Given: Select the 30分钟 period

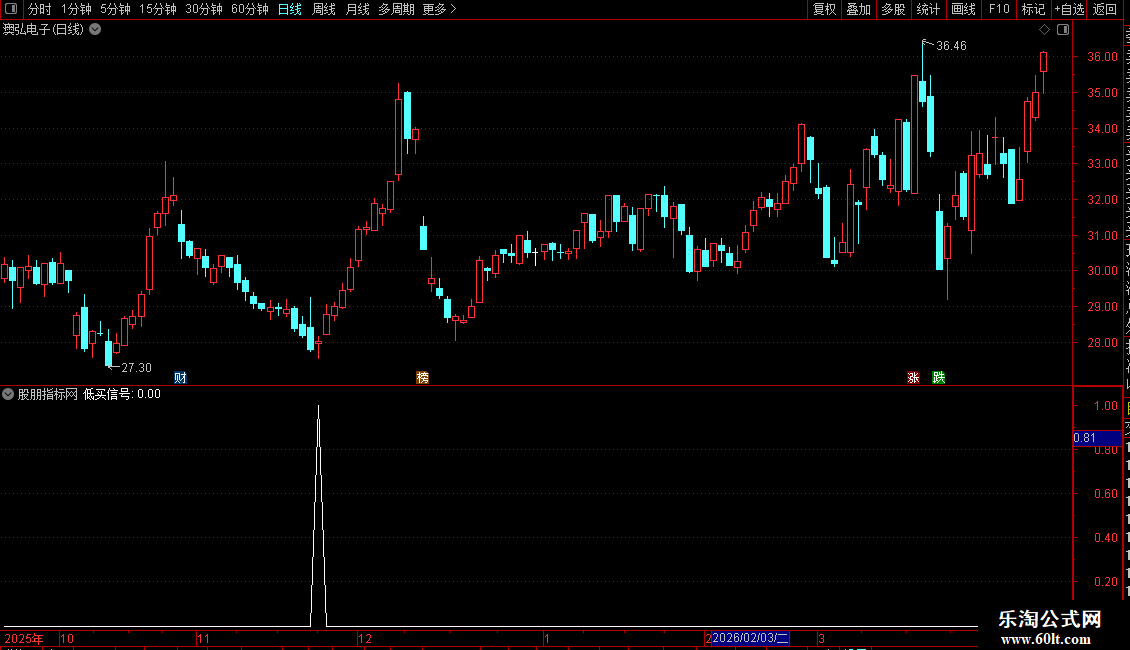Looking at the screenshot, I should point(203,9).
